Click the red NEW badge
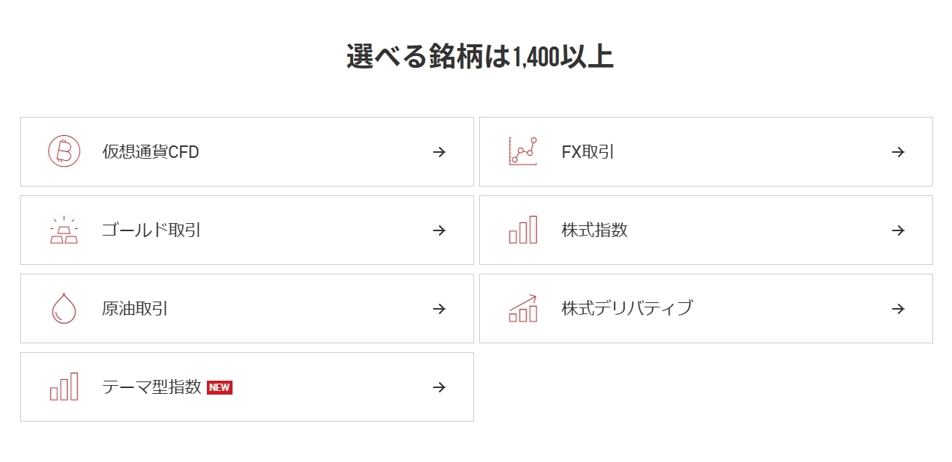The height and width of the screenshot is (462, 952). [x=219, y=387]
